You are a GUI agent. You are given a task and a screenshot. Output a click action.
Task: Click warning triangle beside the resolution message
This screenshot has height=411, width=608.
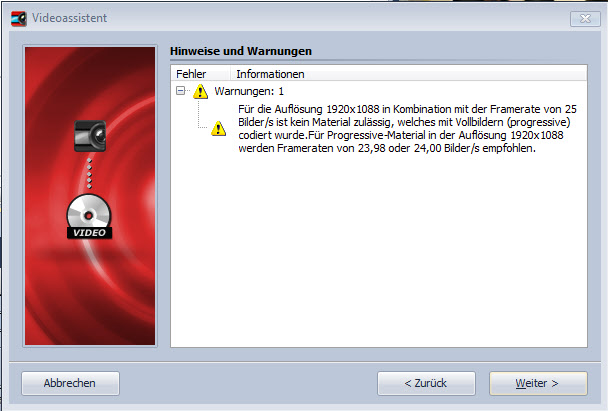[219, 129]
